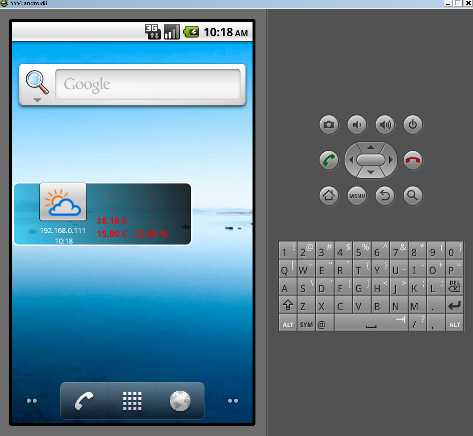Screen dimensions: 473x436
Task: Click the emulator camera button
Action: point(329,125)
